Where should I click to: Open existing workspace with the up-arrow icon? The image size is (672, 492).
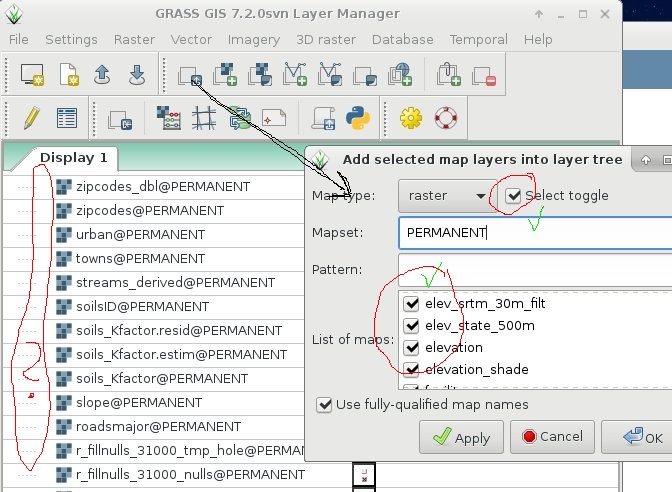tap(102, 75)
